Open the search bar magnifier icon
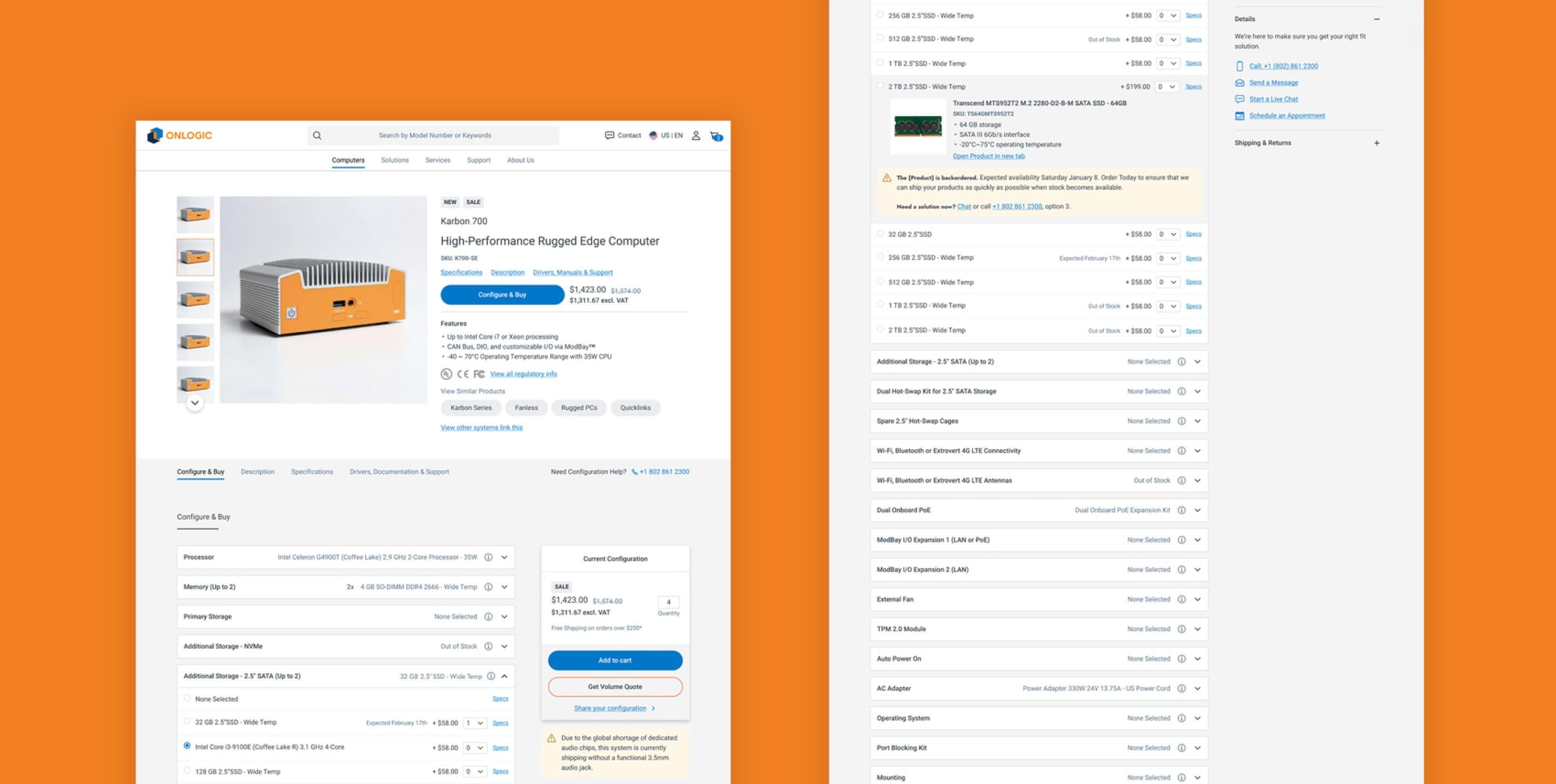The height and width of the screenshot is (784, 1556). click(317, 135)
